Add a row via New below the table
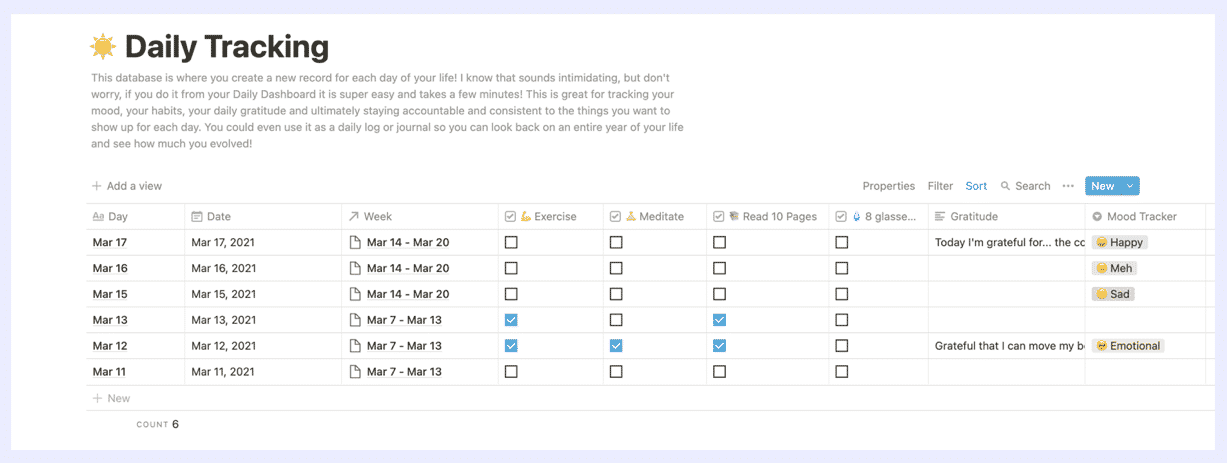The image size is (1227, 463). click(x=111, y=398)
